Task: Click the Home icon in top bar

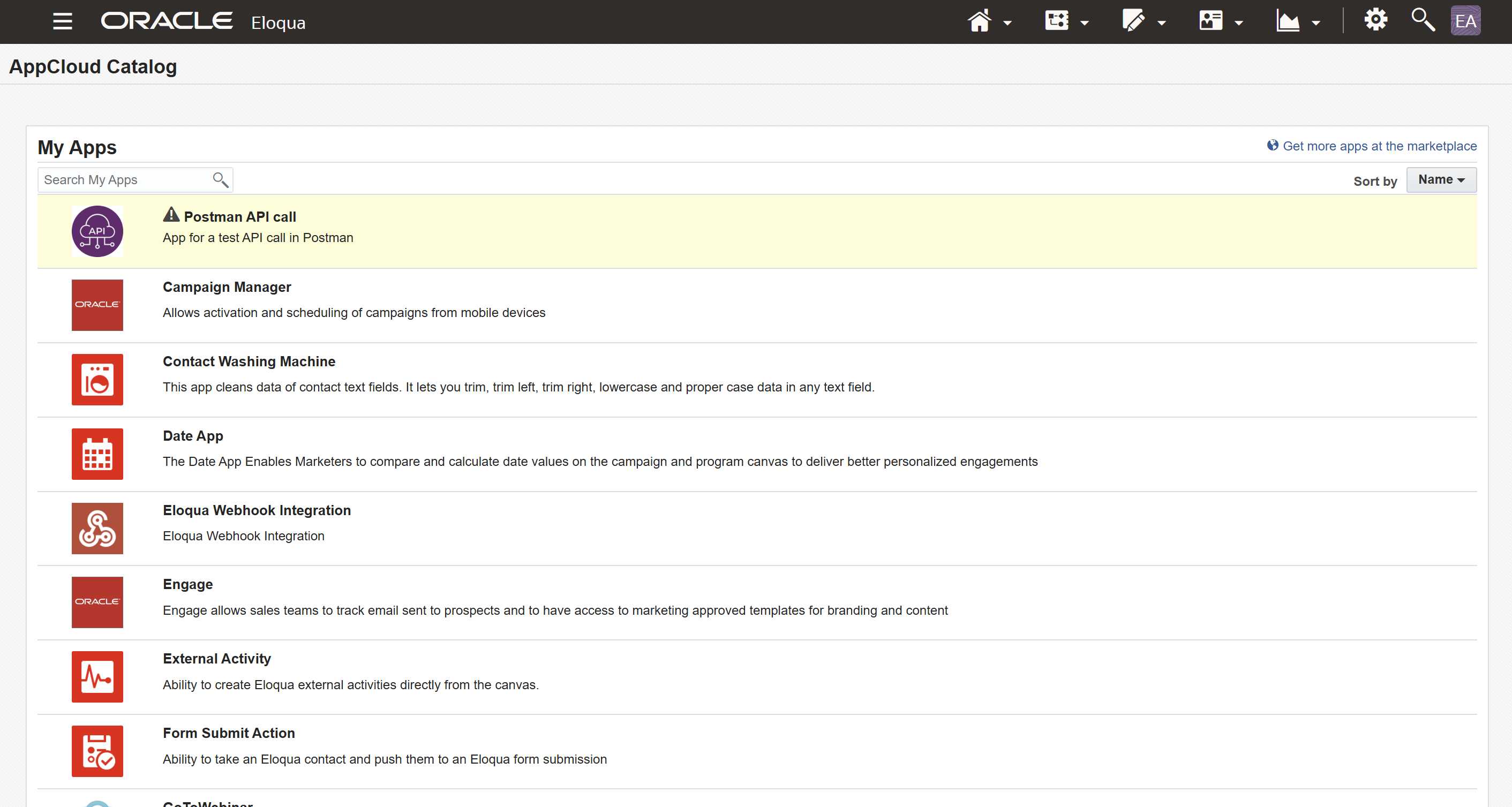Action: (x=979, y=22)
